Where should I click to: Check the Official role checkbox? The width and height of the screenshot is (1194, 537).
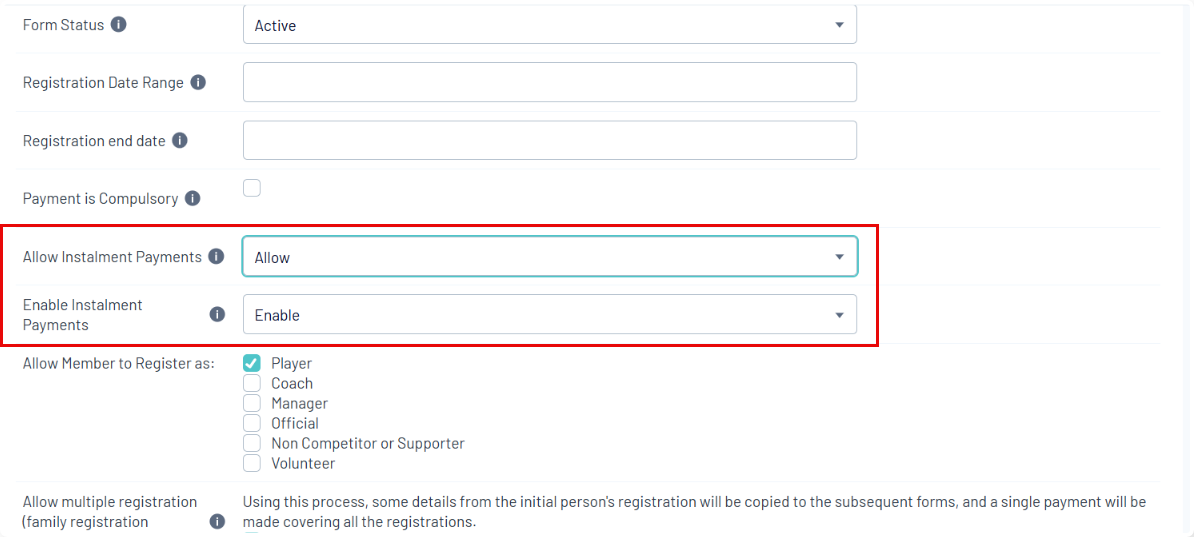click(x=252, y=423)
